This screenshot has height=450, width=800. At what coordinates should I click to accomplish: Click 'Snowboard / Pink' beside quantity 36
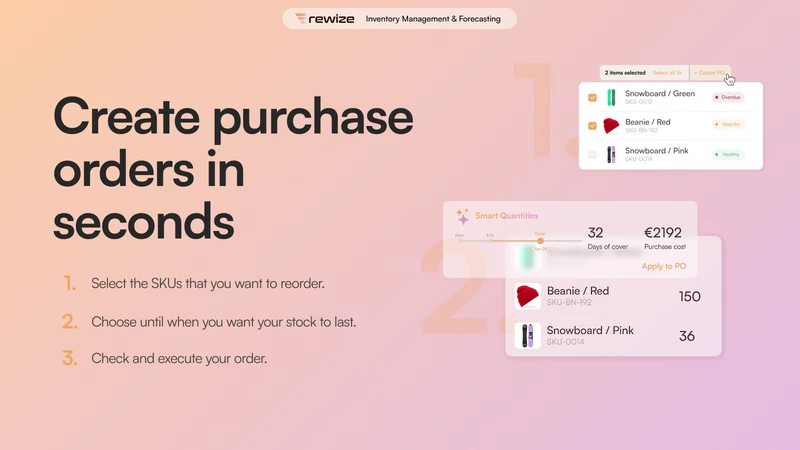point(590,330)
